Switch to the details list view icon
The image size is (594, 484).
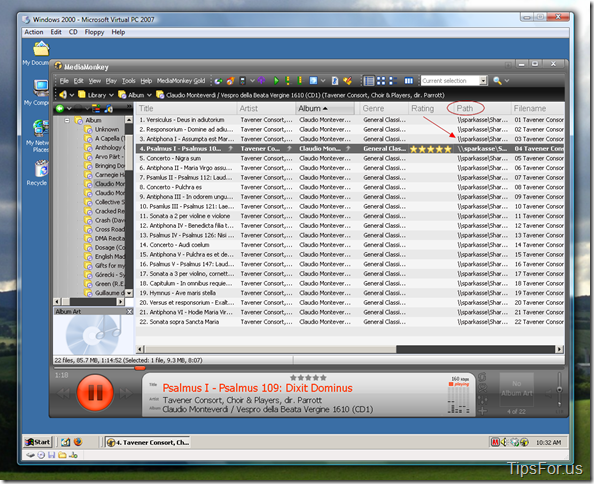point(369,81)
